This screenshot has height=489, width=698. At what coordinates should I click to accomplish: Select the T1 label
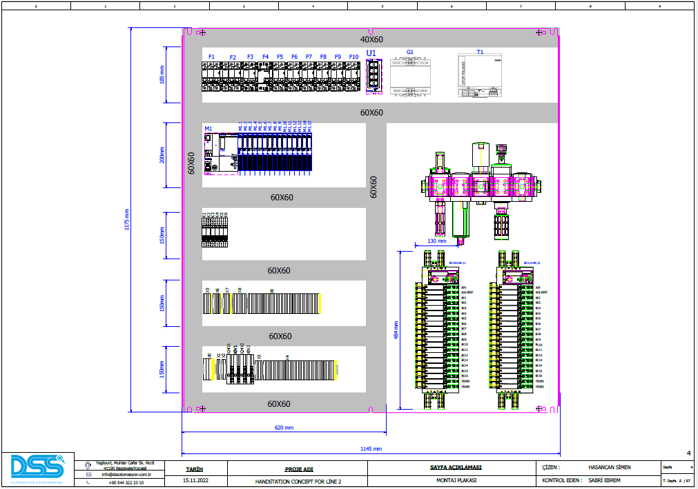click(480, 52)
